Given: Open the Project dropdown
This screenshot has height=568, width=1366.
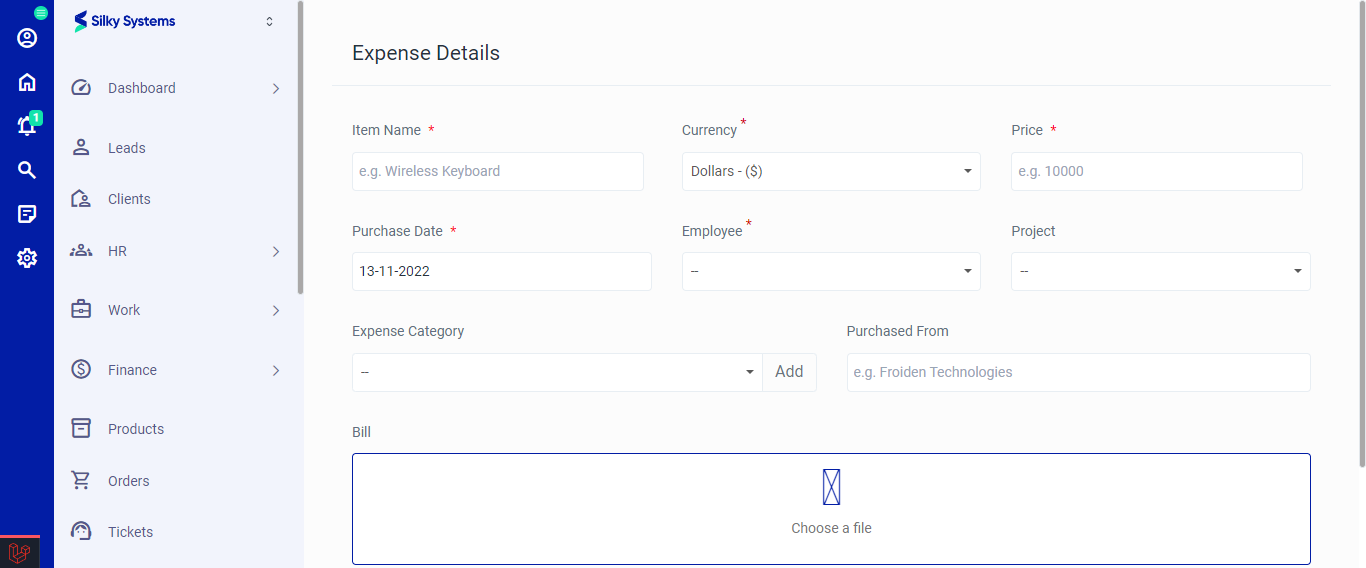Looking at the screenshot, I should [x=1160, y=271].
